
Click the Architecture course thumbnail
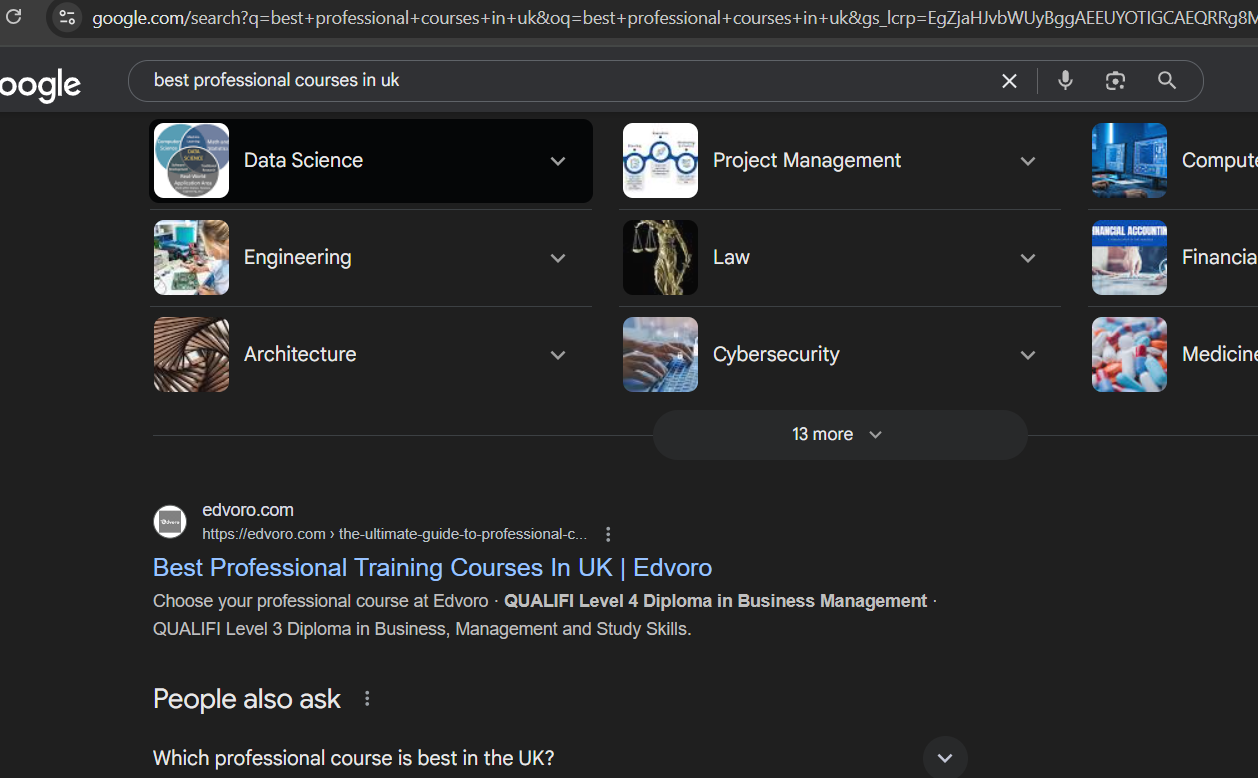pos(191,355)
